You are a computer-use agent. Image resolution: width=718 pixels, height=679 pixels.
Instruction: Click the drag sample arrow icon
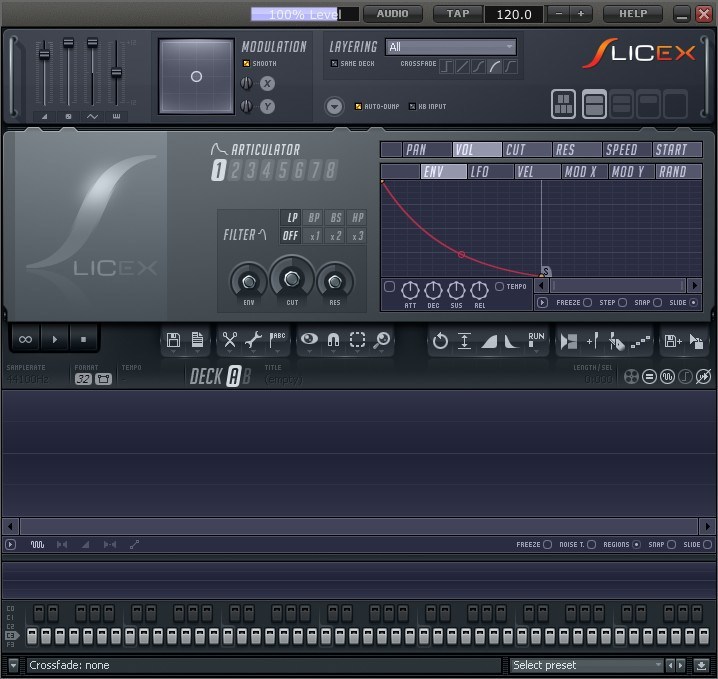click(696, 341)
